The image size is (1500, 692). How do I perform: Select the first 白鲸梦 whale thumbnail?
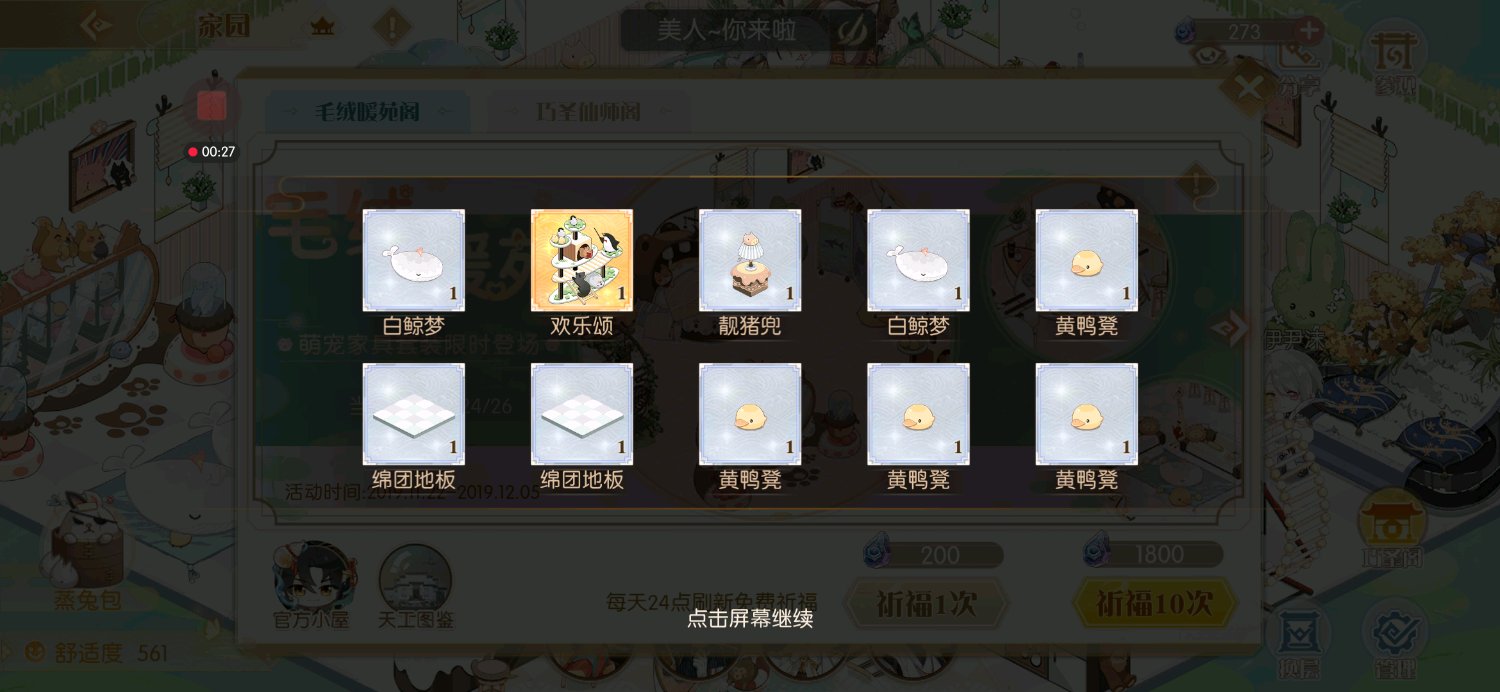coord(414,260)
